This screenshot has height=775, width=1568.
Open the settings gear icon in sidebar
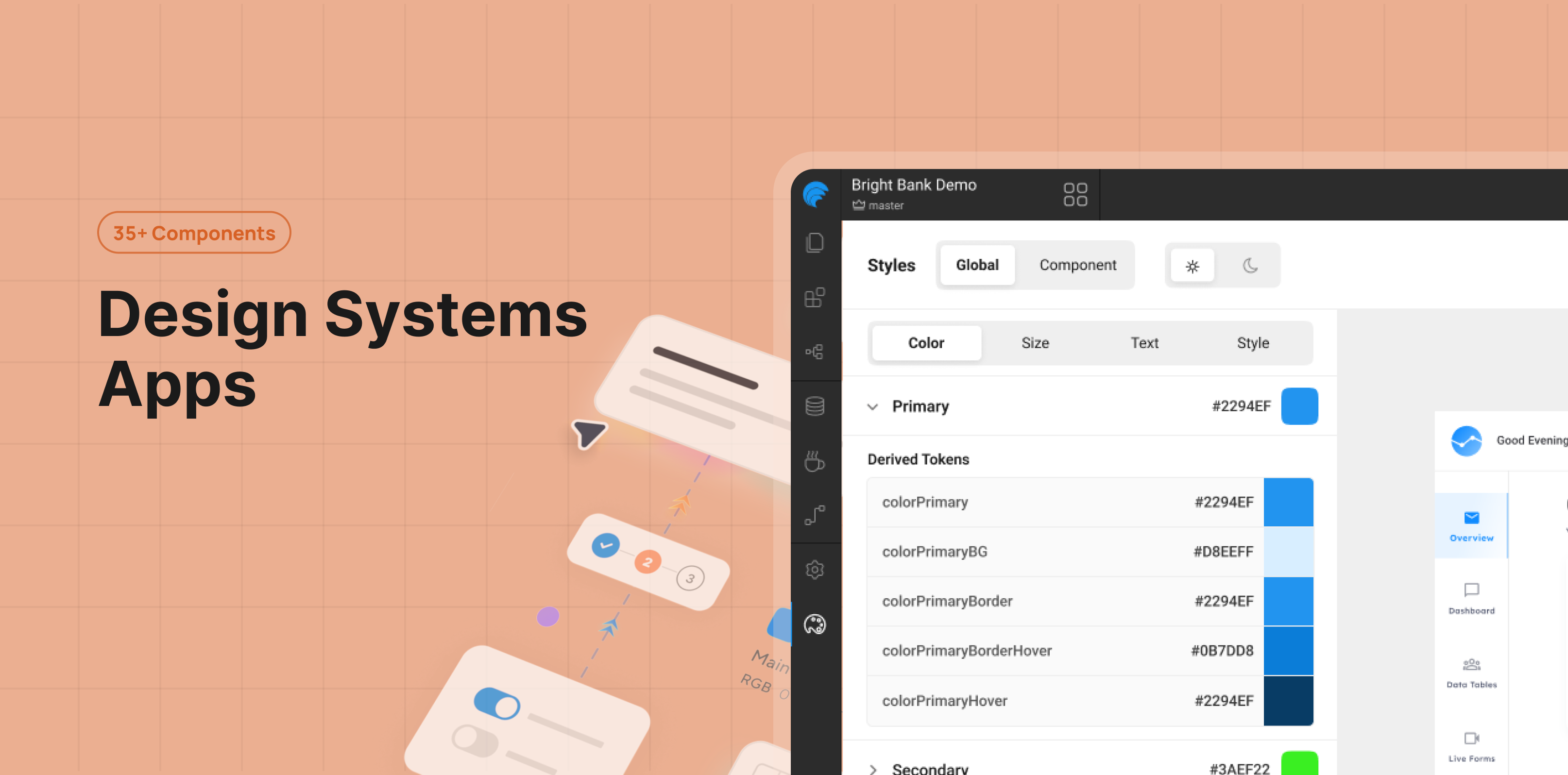(x=815, y=570)
